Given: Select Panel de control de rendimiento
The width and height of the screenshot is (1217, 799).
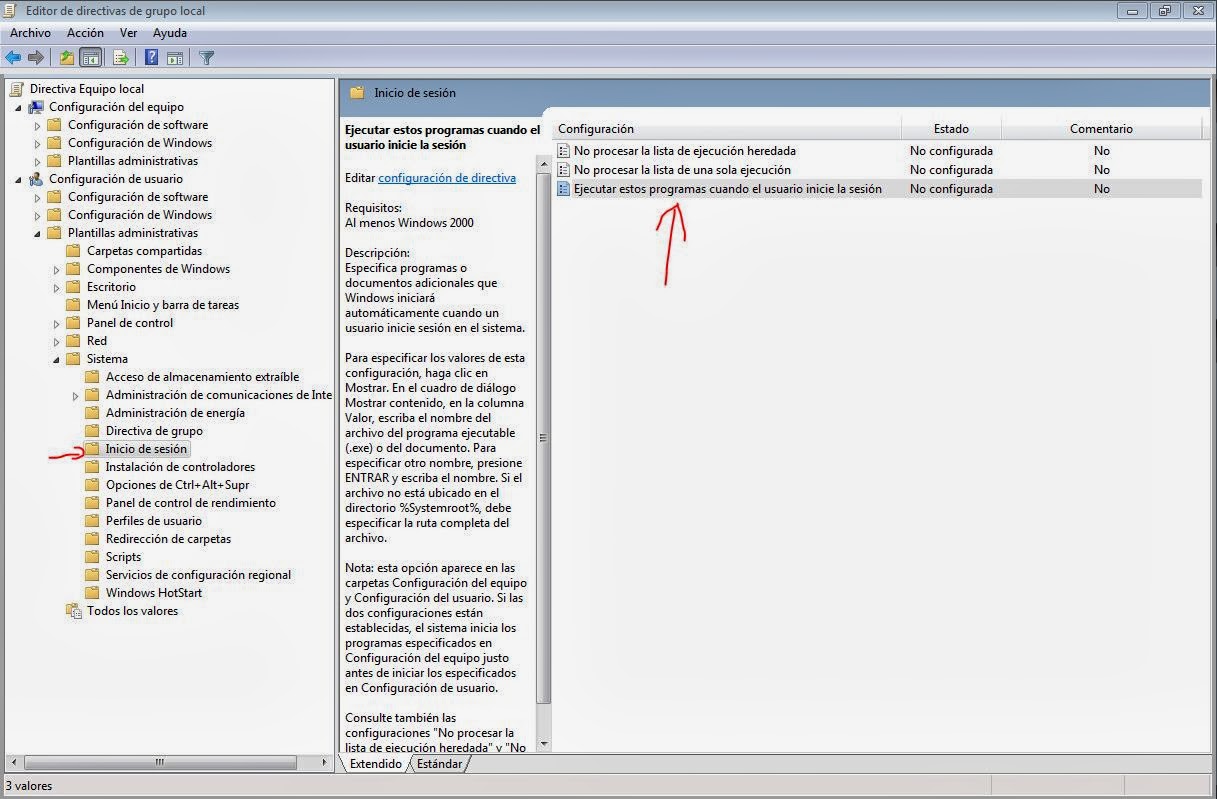Looking at the screenshot, I should tap(190, 503).
